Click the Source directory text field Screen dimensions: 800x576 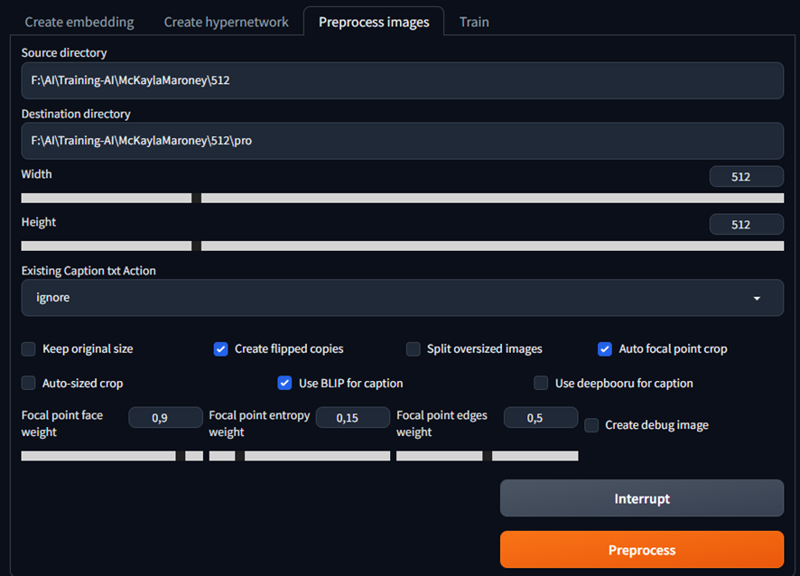tap(402, 81)
